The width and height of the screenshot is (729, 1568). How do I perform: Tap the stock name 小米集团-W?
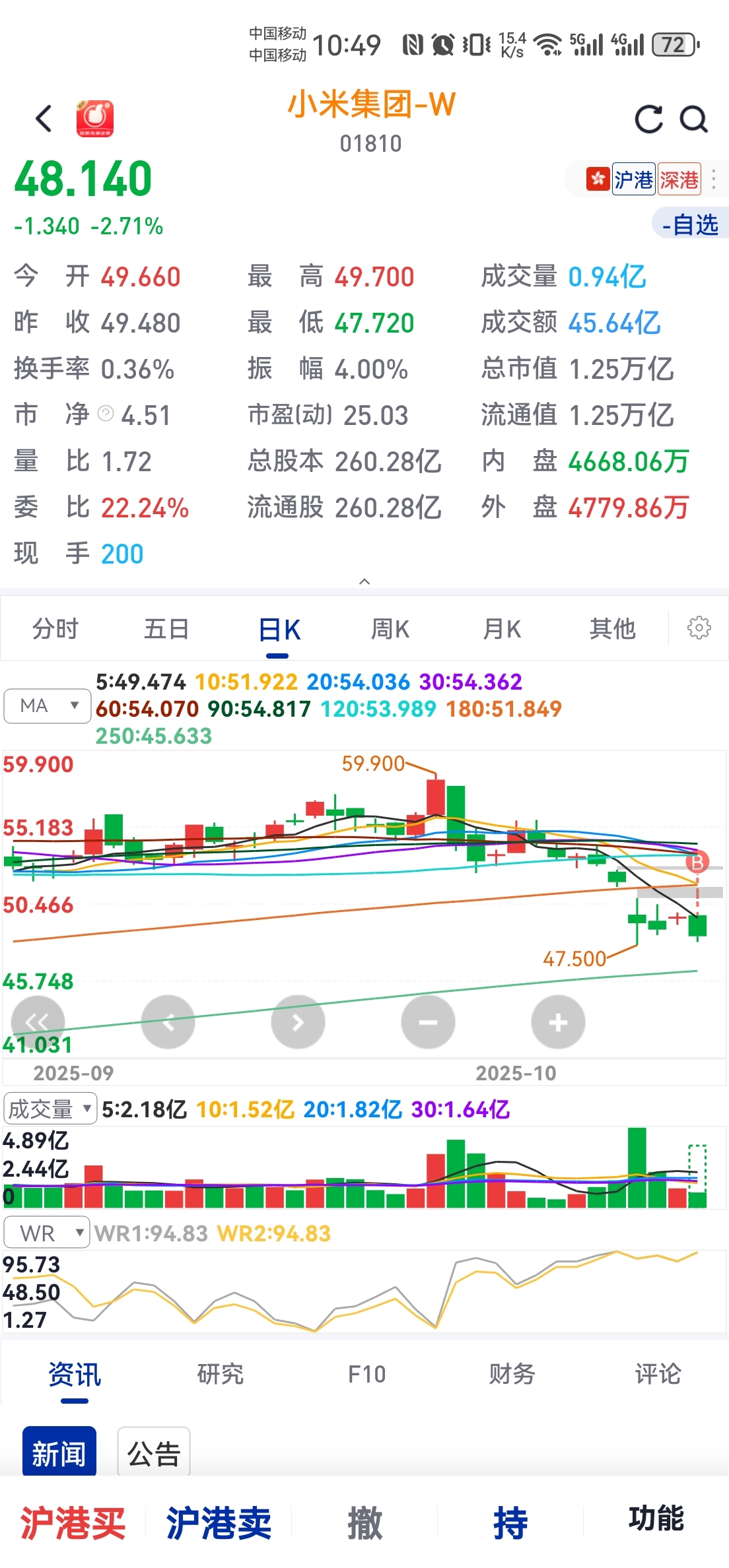(x=371, y=104)
